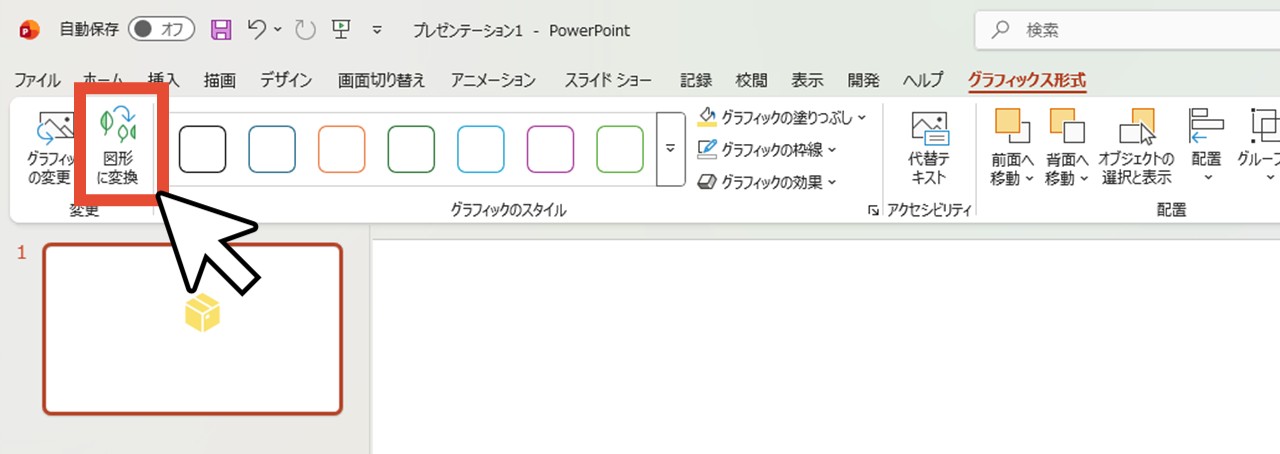Open the Selection Pane (オブジェクトの選択と表示)
The height and width of the screenshot is (454, 1280).
1136,148
